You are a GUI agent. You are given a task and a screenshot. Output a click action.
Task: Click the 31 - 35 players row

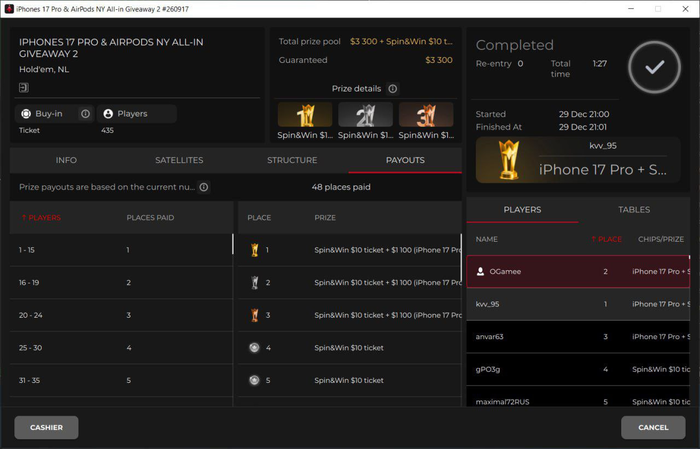point(121,380)
